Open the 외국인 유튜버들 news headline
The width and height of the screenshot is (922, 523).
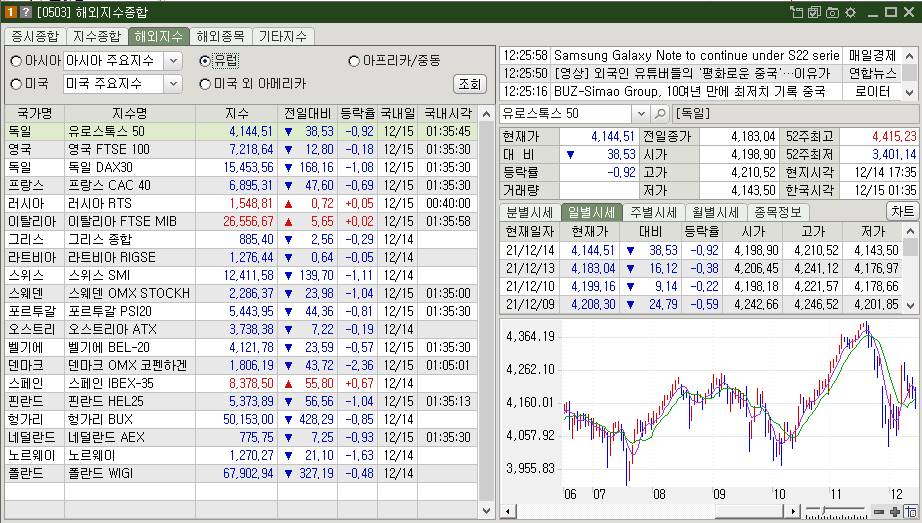click(x=697, y=74)
